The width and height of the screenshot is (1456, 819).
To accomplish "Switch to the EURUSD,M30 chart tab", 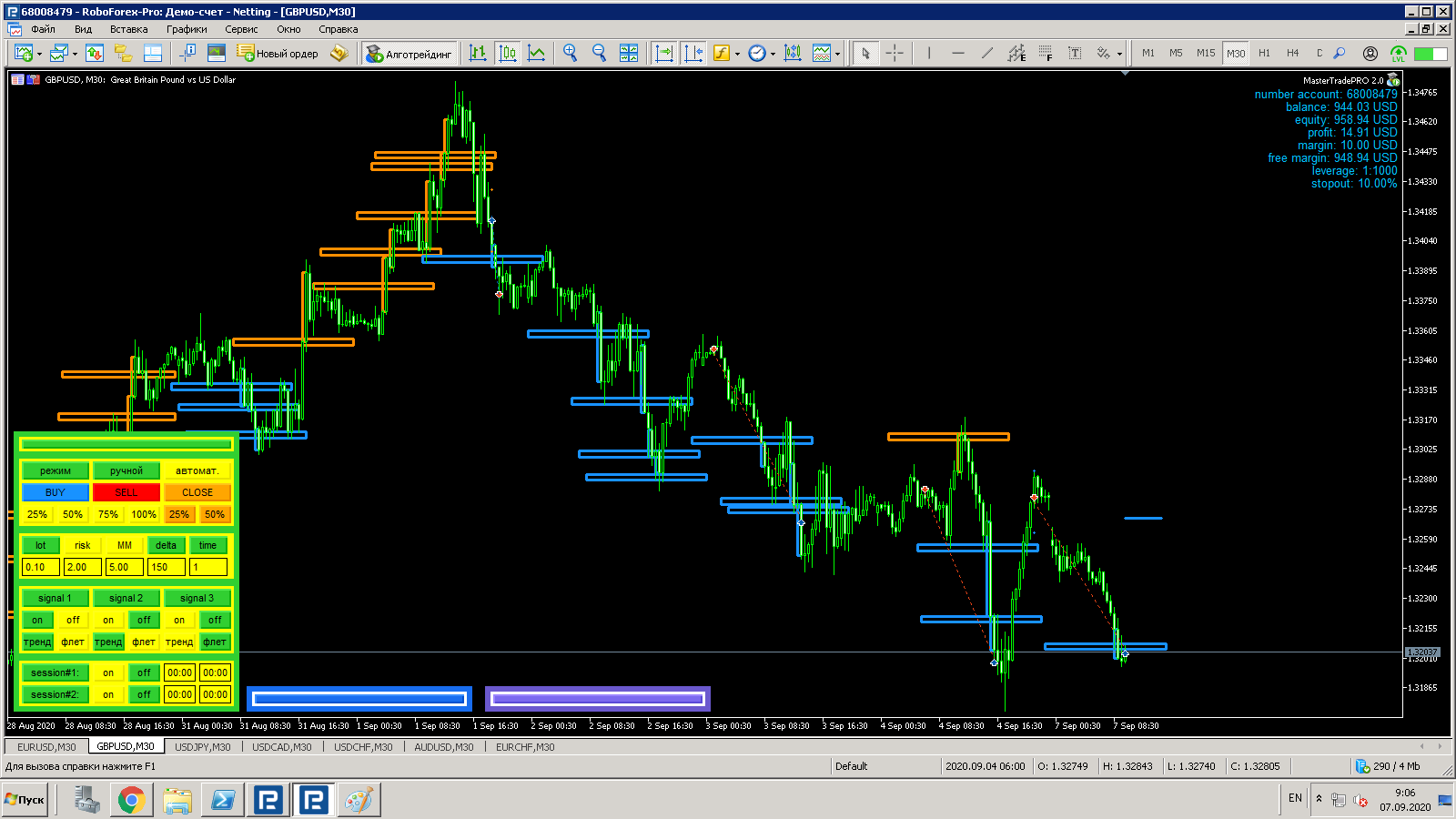I will (46, 747).
